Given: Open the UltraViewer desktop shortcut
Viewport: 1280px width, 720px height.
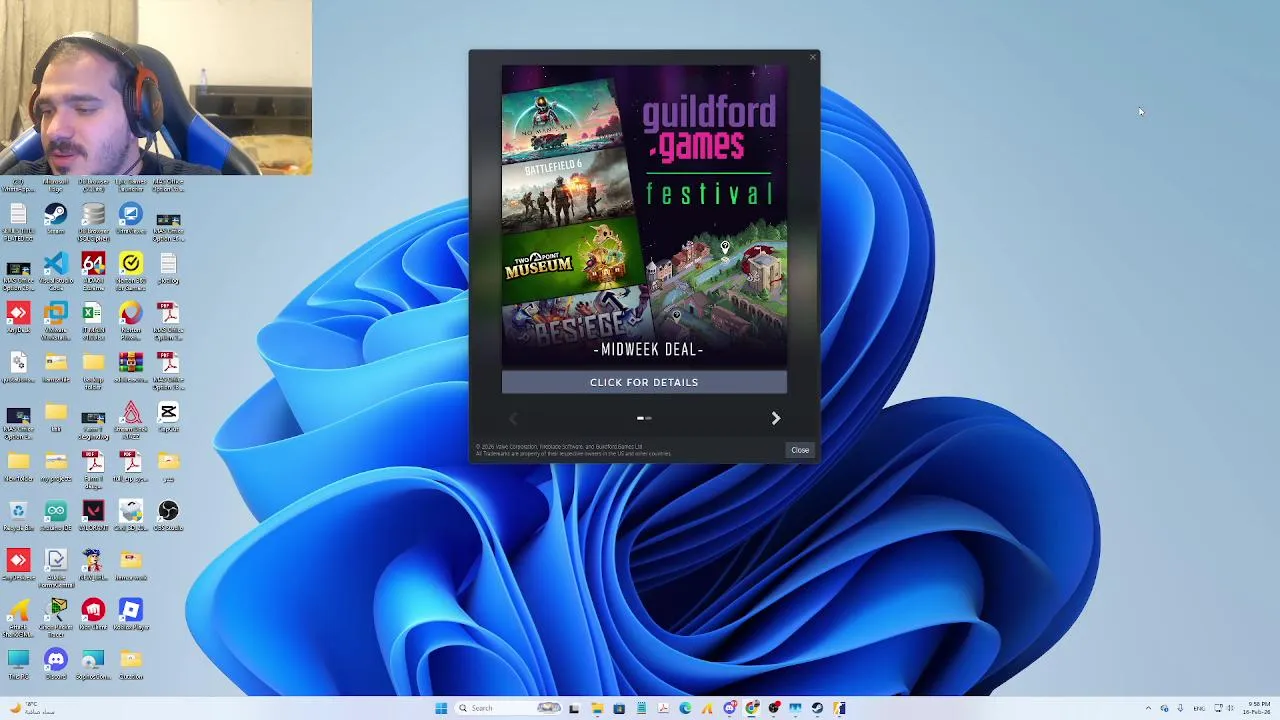Looking at the screenshot, I should pos(131,219).
